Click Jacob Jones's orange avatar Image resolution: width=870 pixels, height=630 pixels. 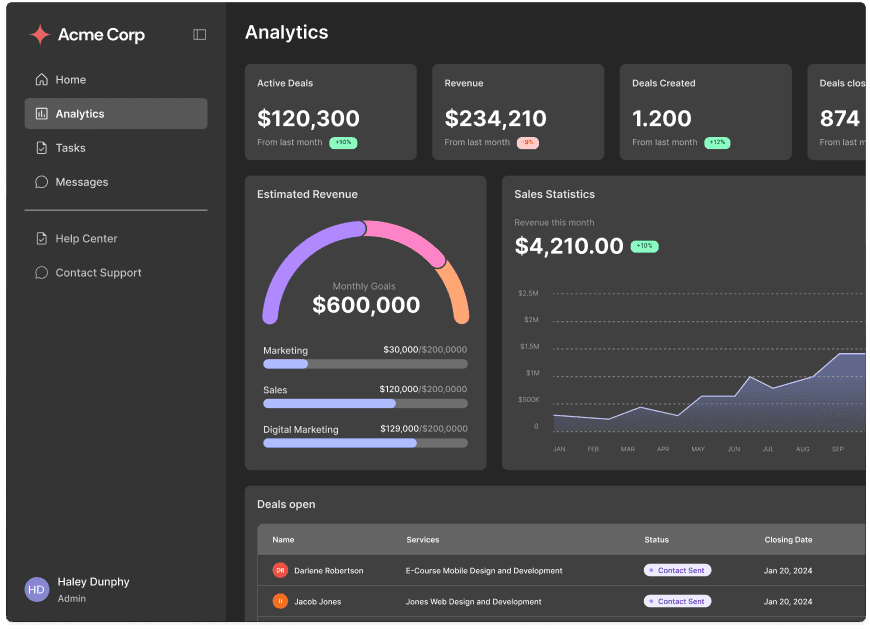[x=280, y=601]
